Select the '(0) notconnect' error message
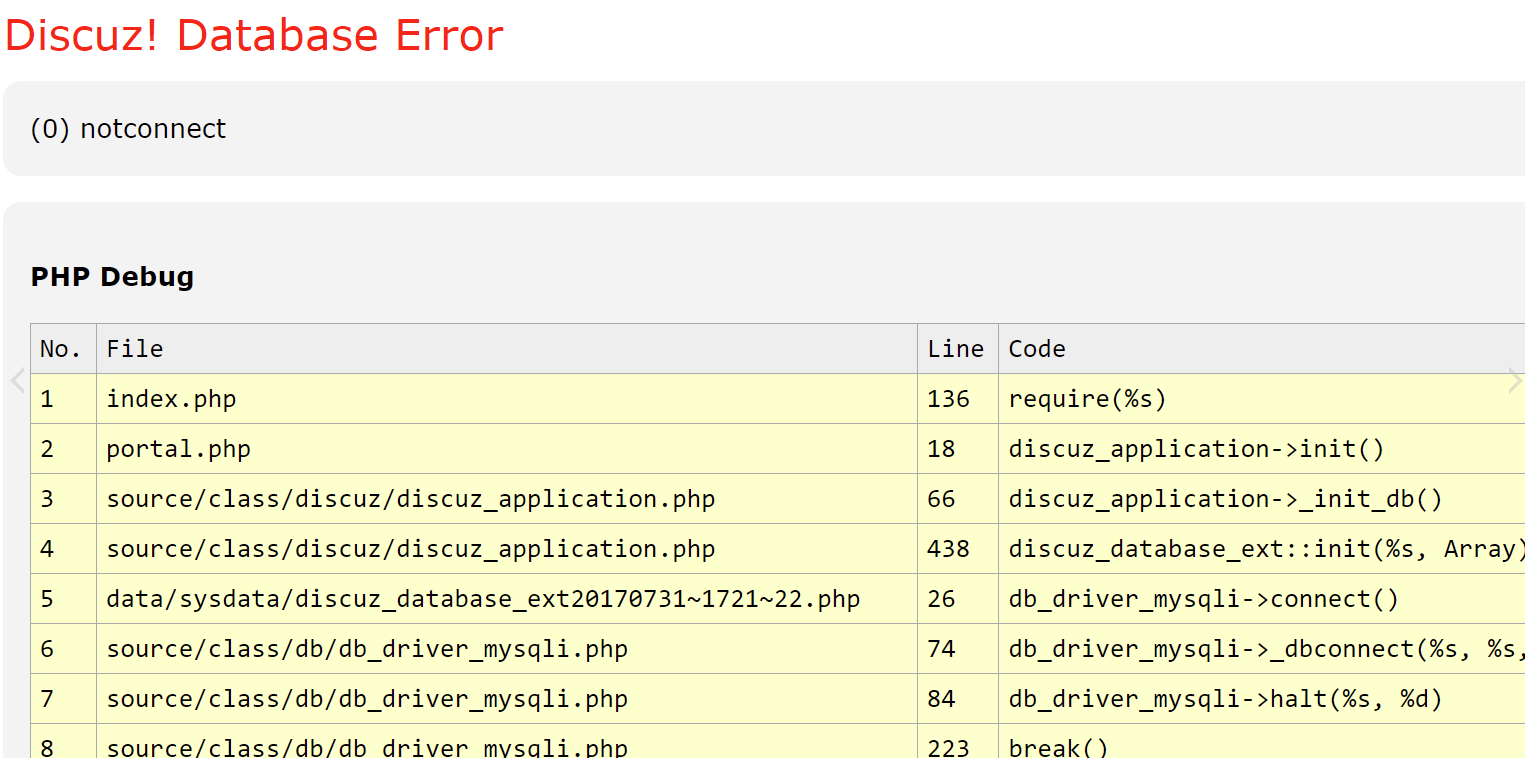Image resolution: width=1525 pixels, height=758 pixels. (128, 129)
